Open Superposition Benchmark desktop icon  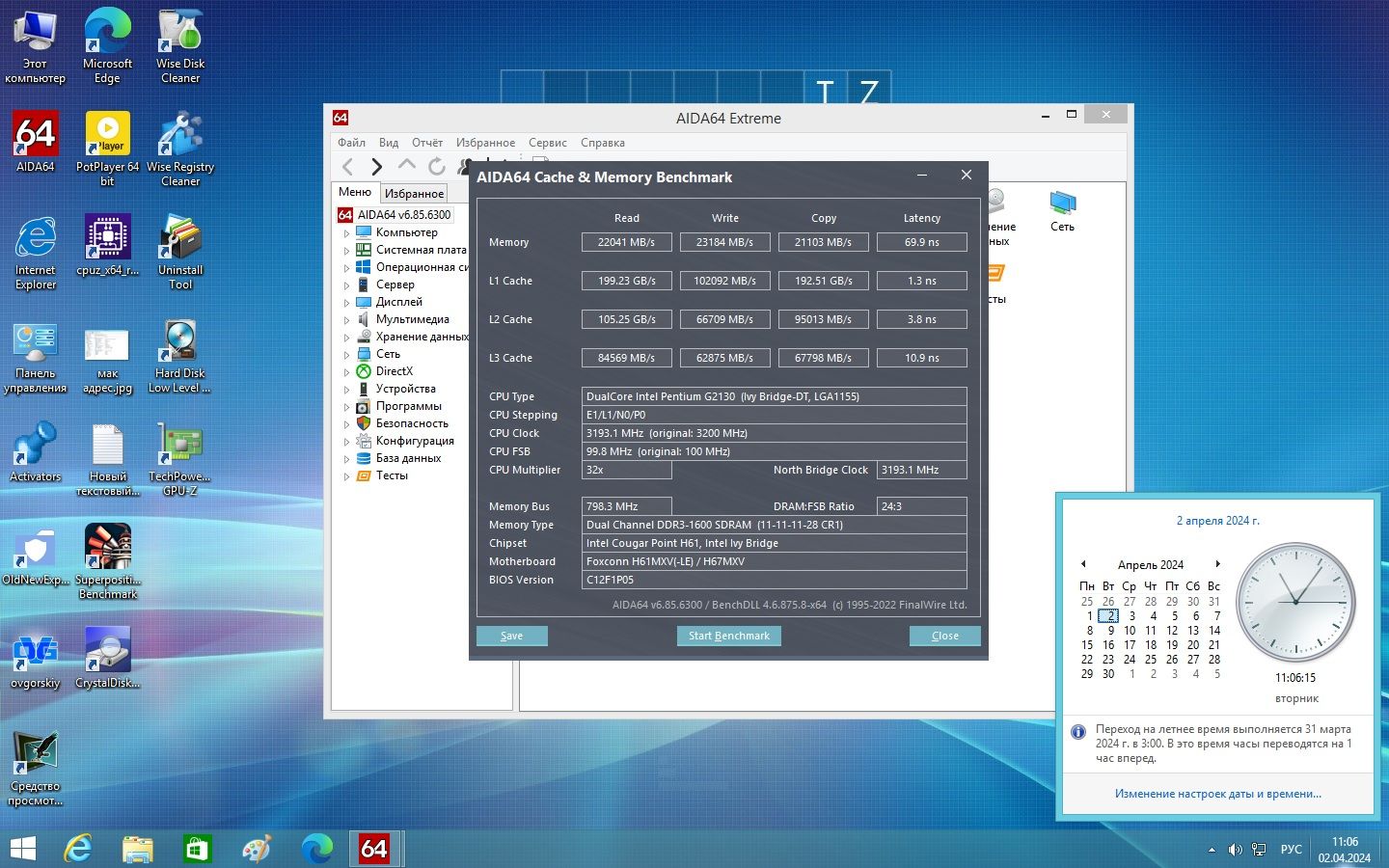tap(107, 561)
